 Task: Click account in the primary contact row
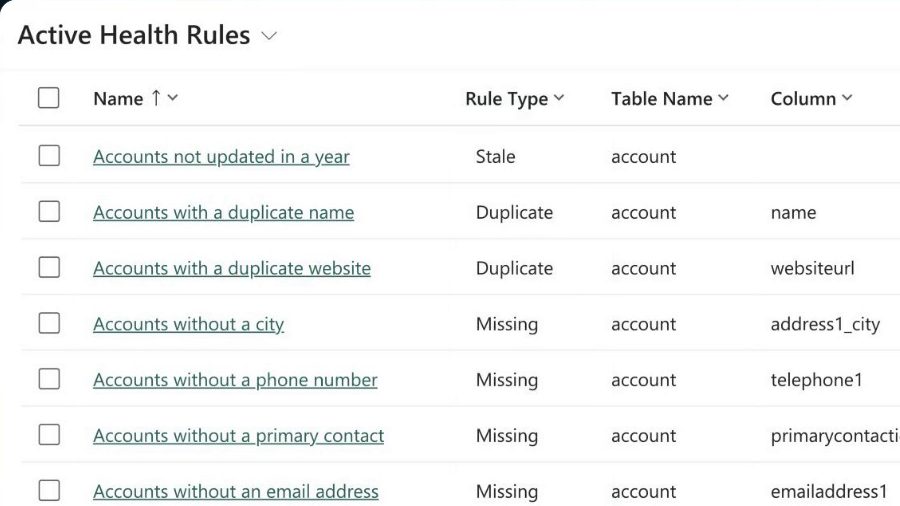point(643,436)
